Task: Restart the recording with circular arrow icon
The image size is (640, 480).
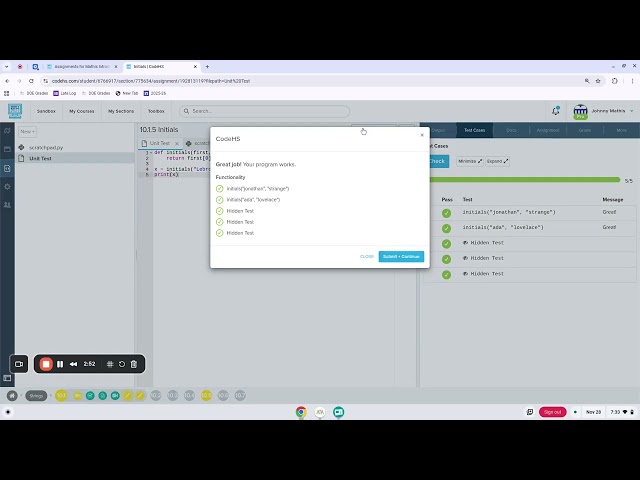Action: [122, 364]
